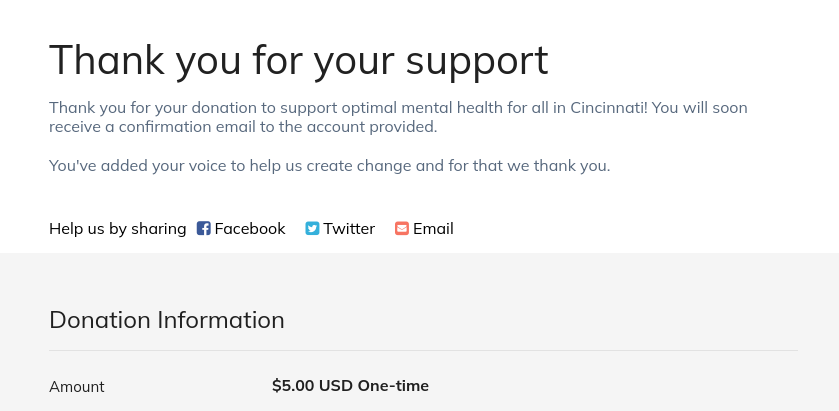Click the paragraph starting "Thank you for your donation"
The height and width of the screenshot is (411, 839).
point(398,117)
